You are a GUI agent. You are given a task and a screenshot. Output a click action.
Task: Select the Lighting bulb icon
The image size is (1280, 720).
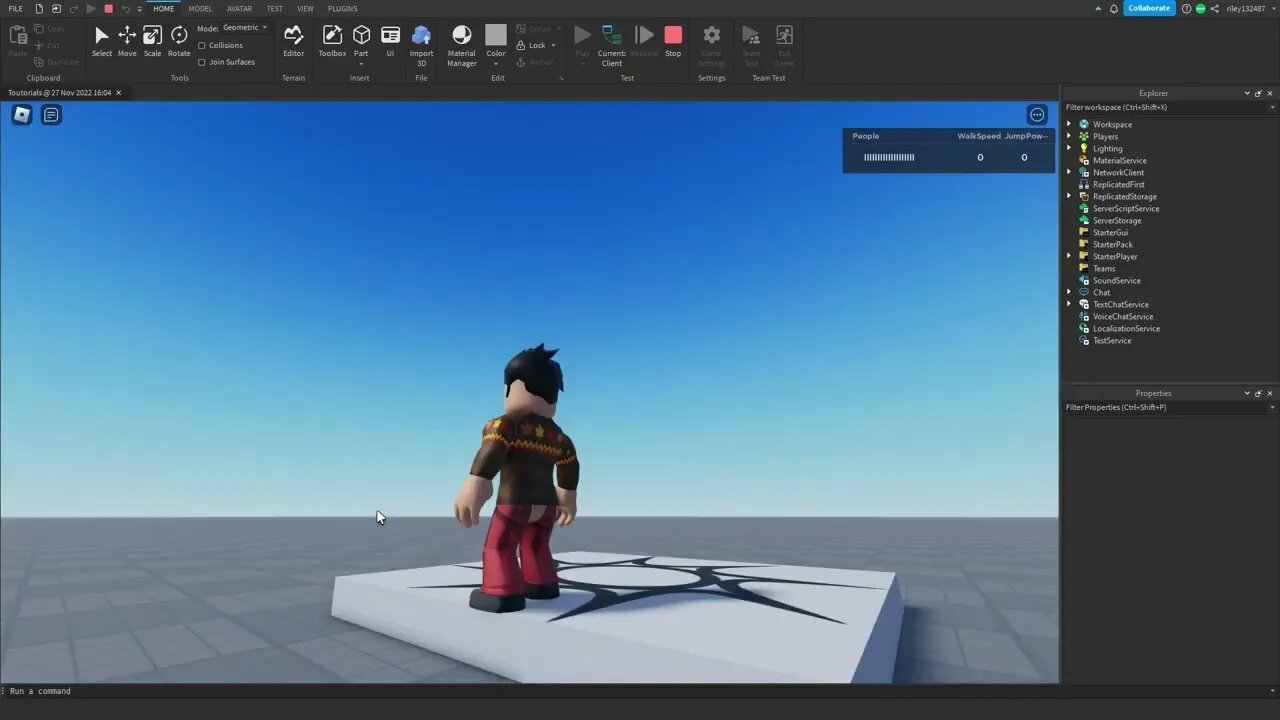click(x=1083, y=148)
